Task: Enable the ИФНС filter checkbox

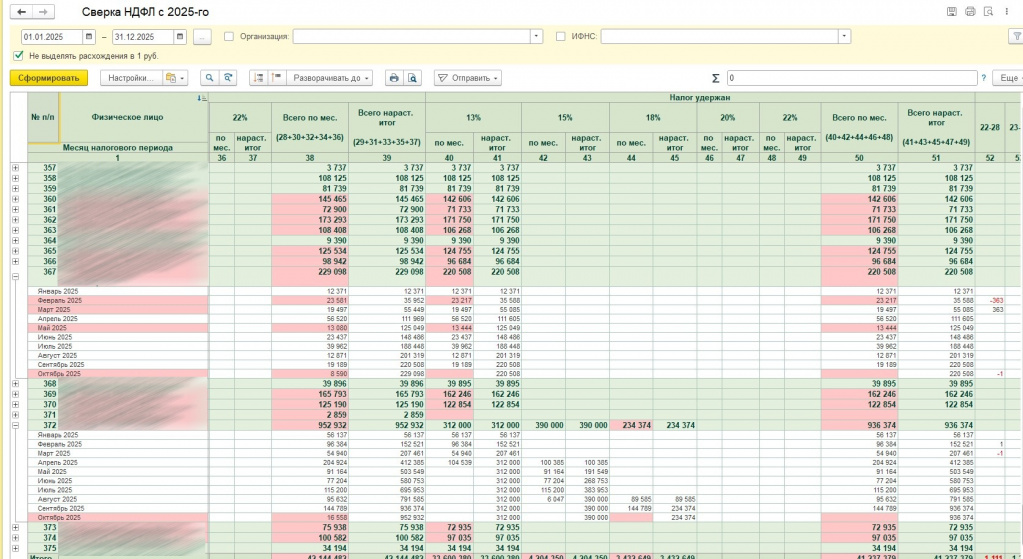Action: (x=560, y=37)
